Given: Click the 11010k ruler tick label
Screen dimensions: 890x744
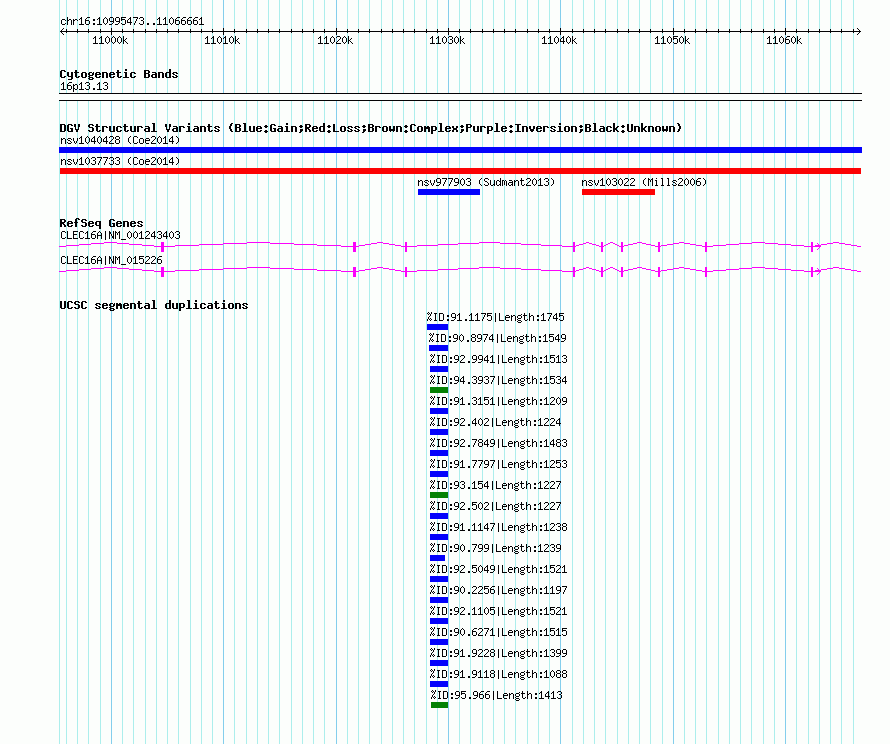Looking at the screenshot, I should click(x=222, y=40).
